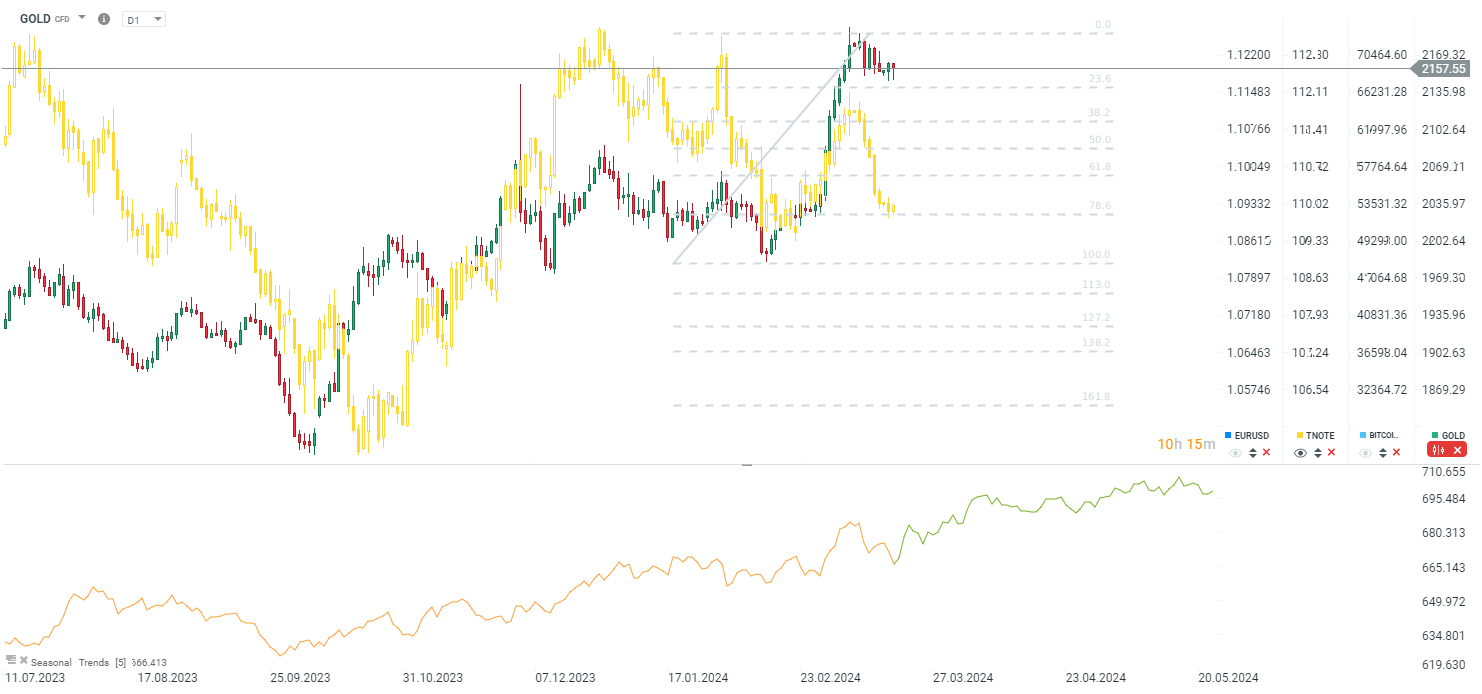Remove the Seasonal Trends indicator

pyautogui.click(x=24, y=660)
